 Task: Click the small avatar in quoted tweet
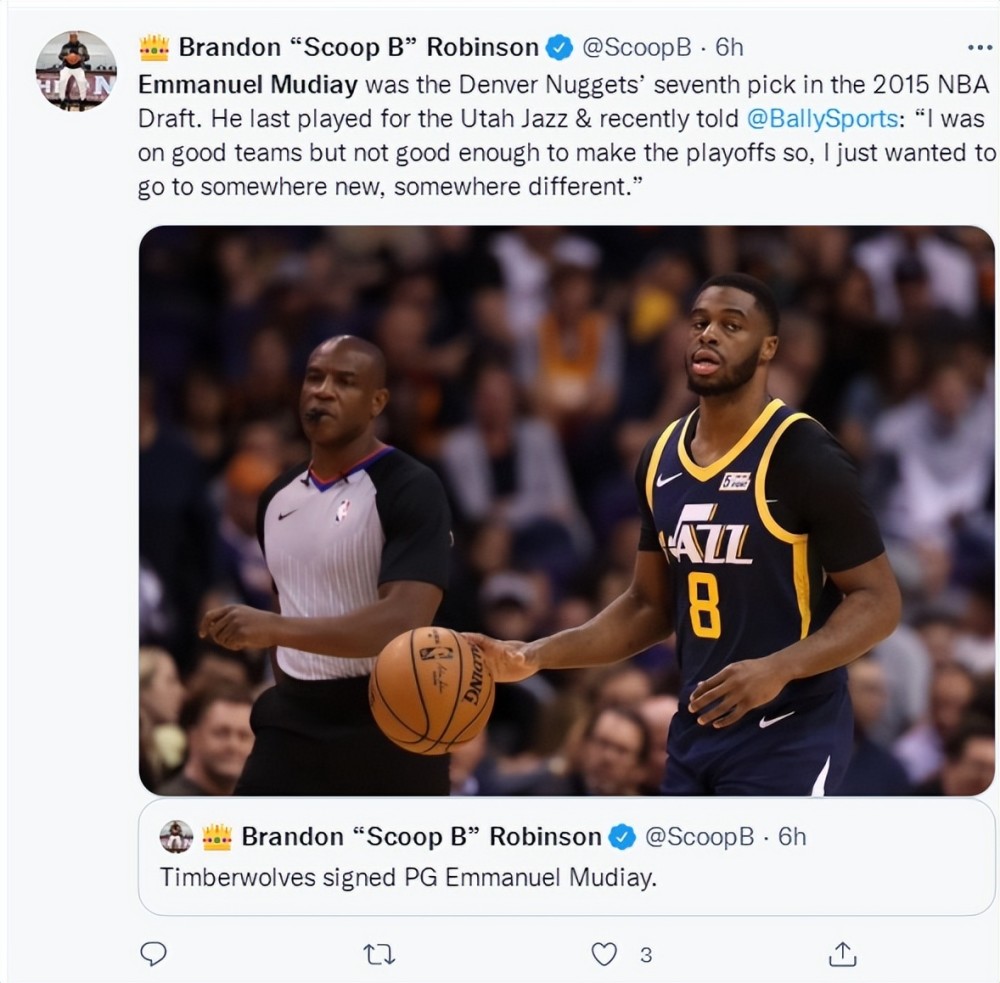coord(176,837)
